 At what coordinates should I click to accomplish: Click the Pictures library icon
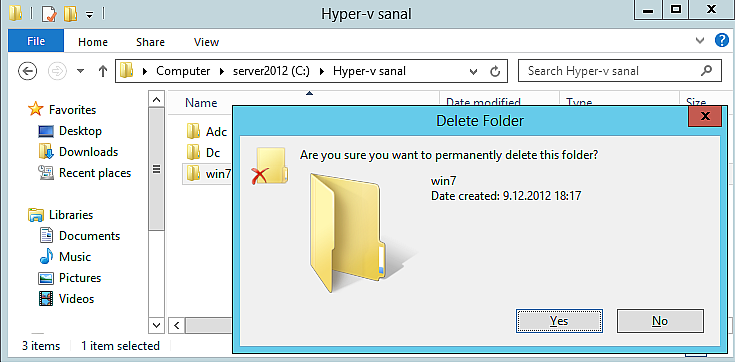point(46,278)
